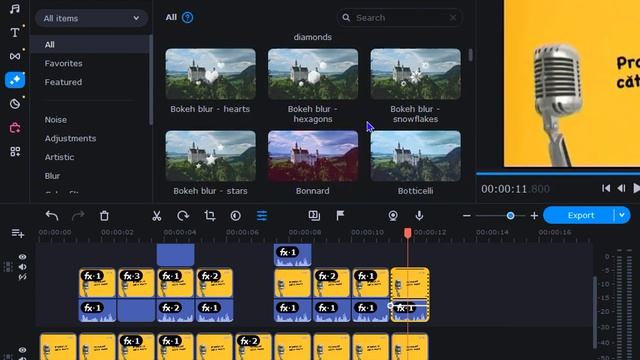Select the Bonnard effect thumbnail
Image resolution: width=640 pixels, height=360 pixels.
(x=313, y=156)
